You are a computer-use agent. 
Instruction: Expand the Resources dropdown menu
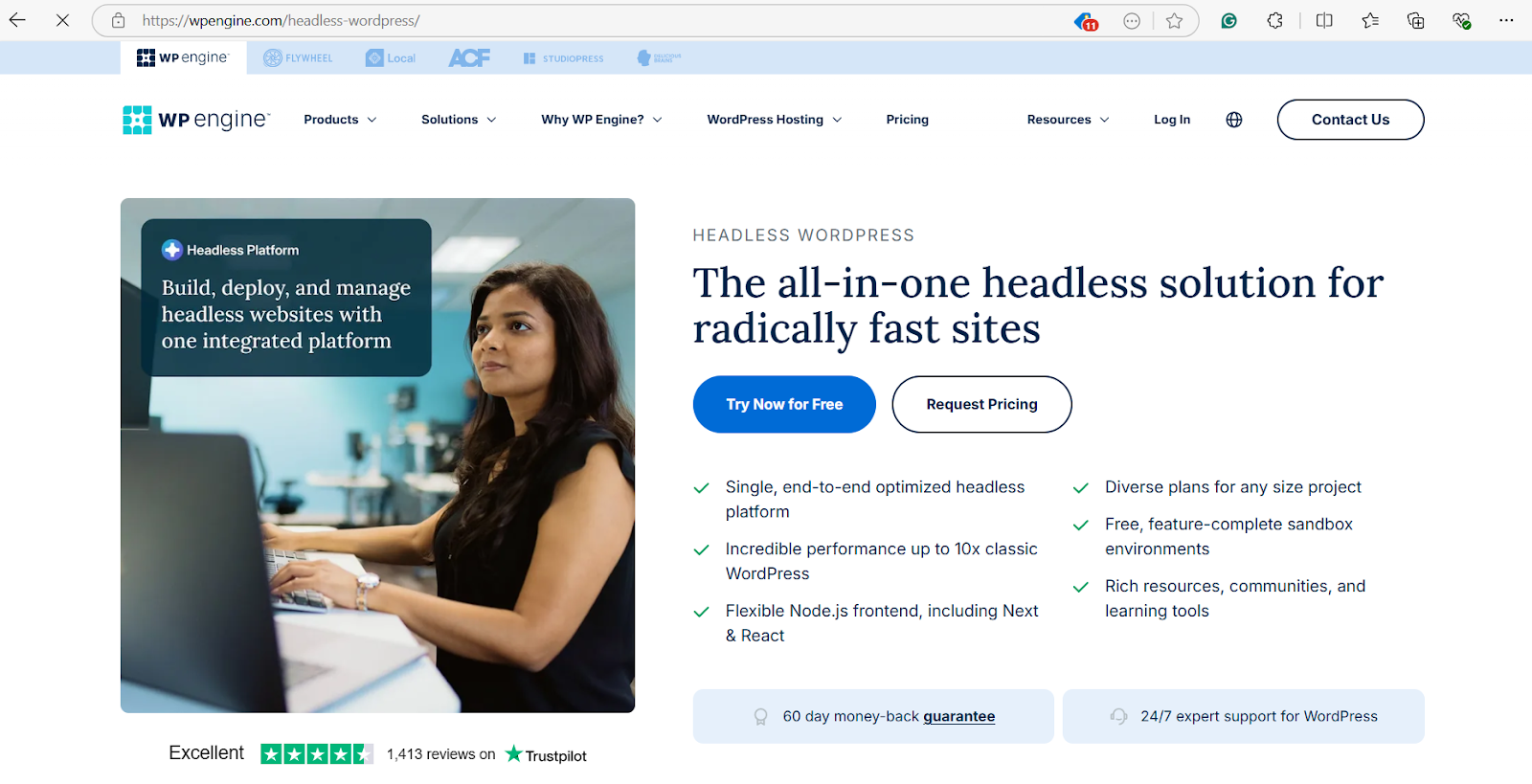click(x=1068, y=120)
